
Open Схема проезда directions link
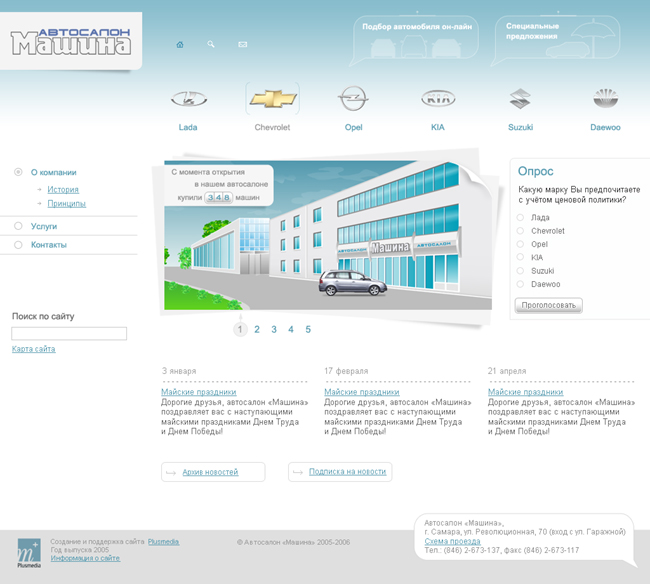[452, 541]
